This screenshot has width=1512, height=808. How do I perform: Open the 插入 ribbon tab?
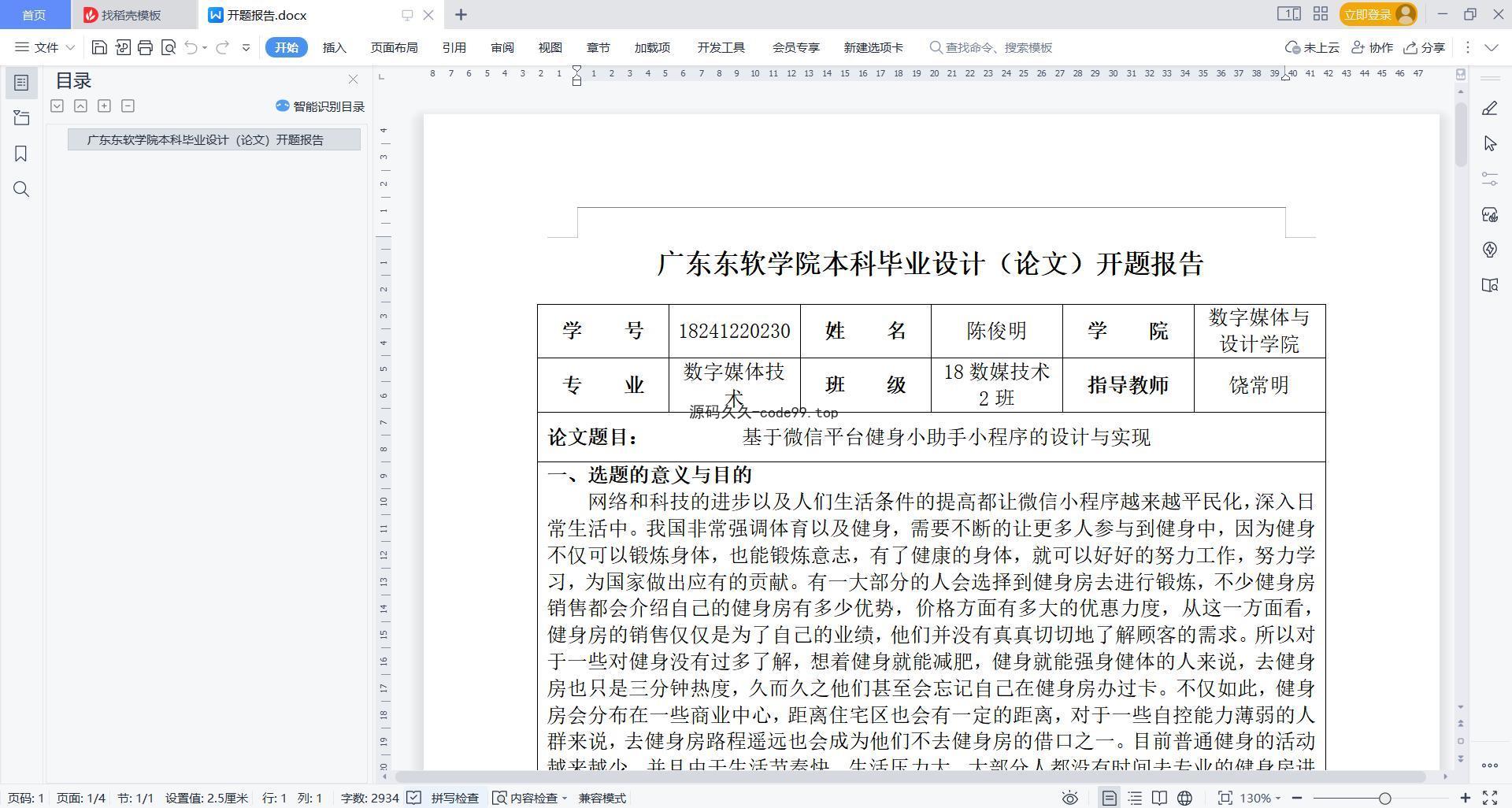334,47
